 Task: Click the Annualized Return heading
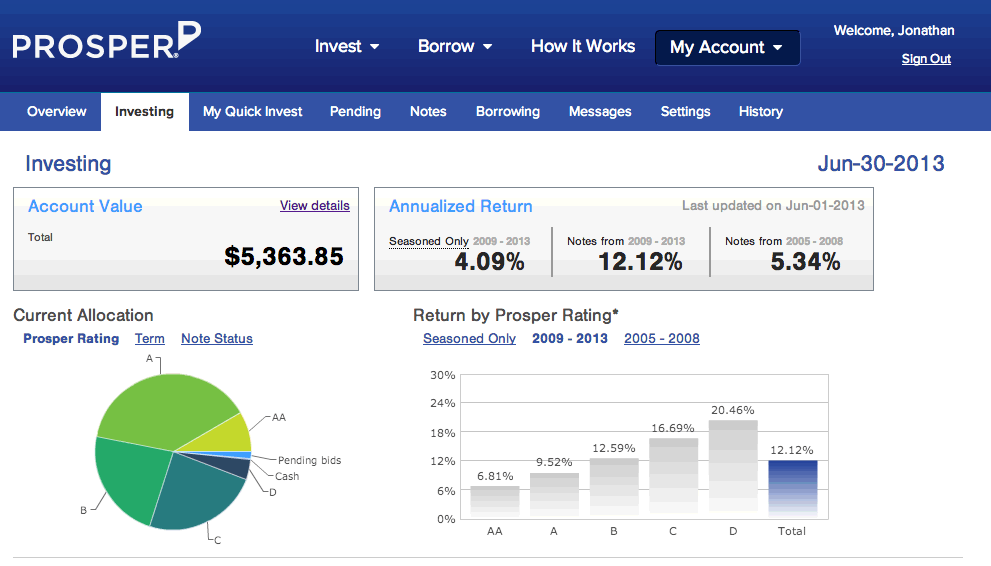click(x=461, y=206)
